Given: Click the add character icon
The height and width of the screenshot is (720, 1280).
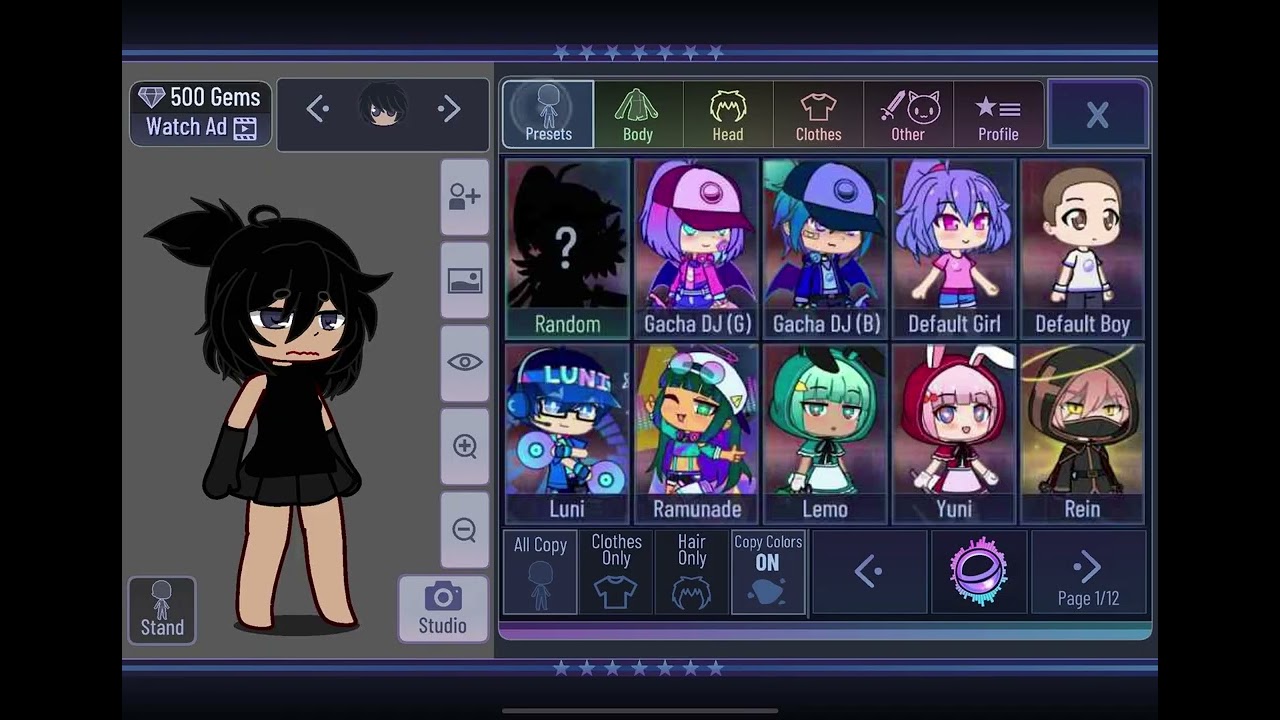Looking at the screenshot, I should [x=465, y=197].
